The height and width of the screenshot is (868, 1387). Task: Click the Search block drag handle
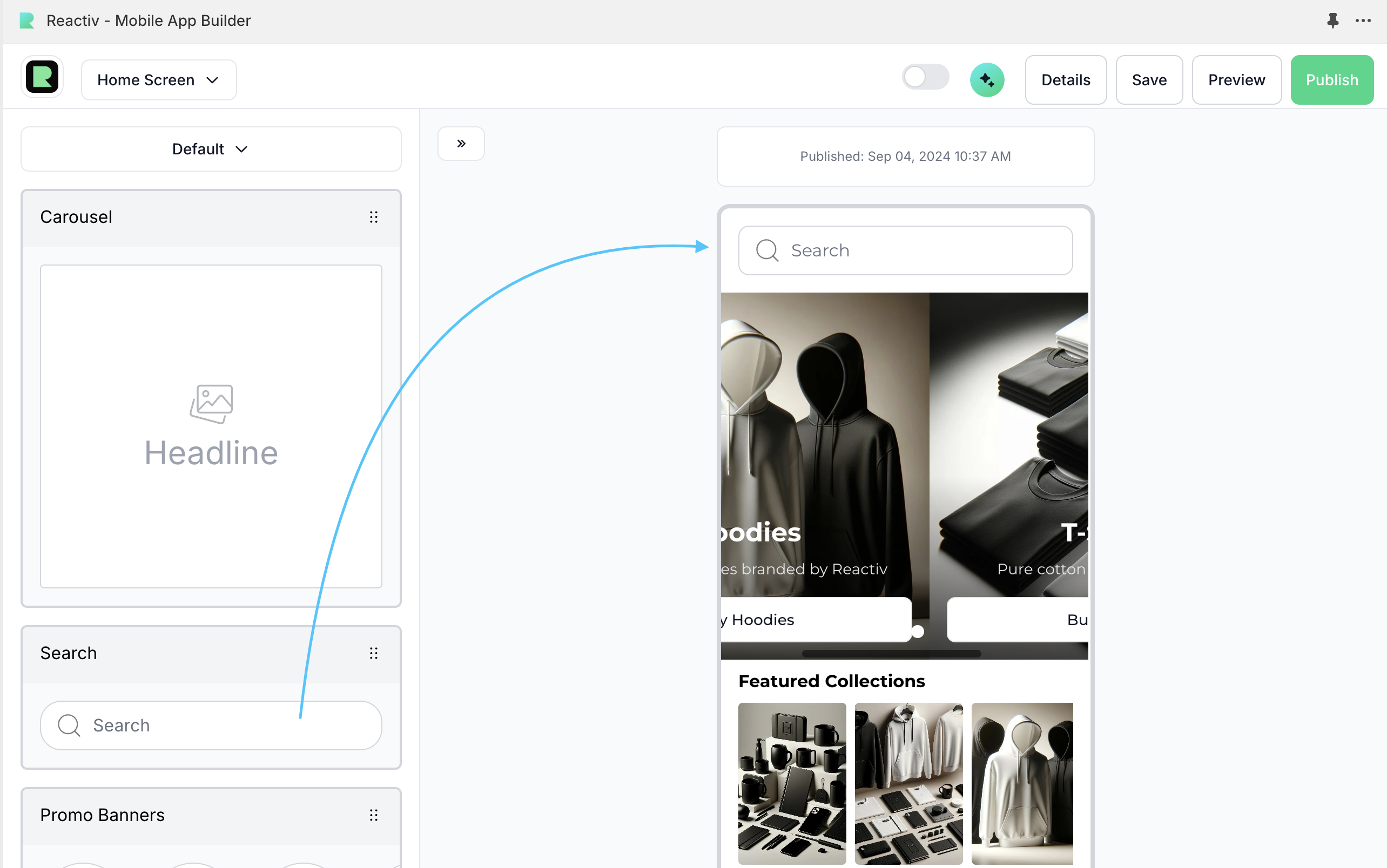[x=373, y=653]
